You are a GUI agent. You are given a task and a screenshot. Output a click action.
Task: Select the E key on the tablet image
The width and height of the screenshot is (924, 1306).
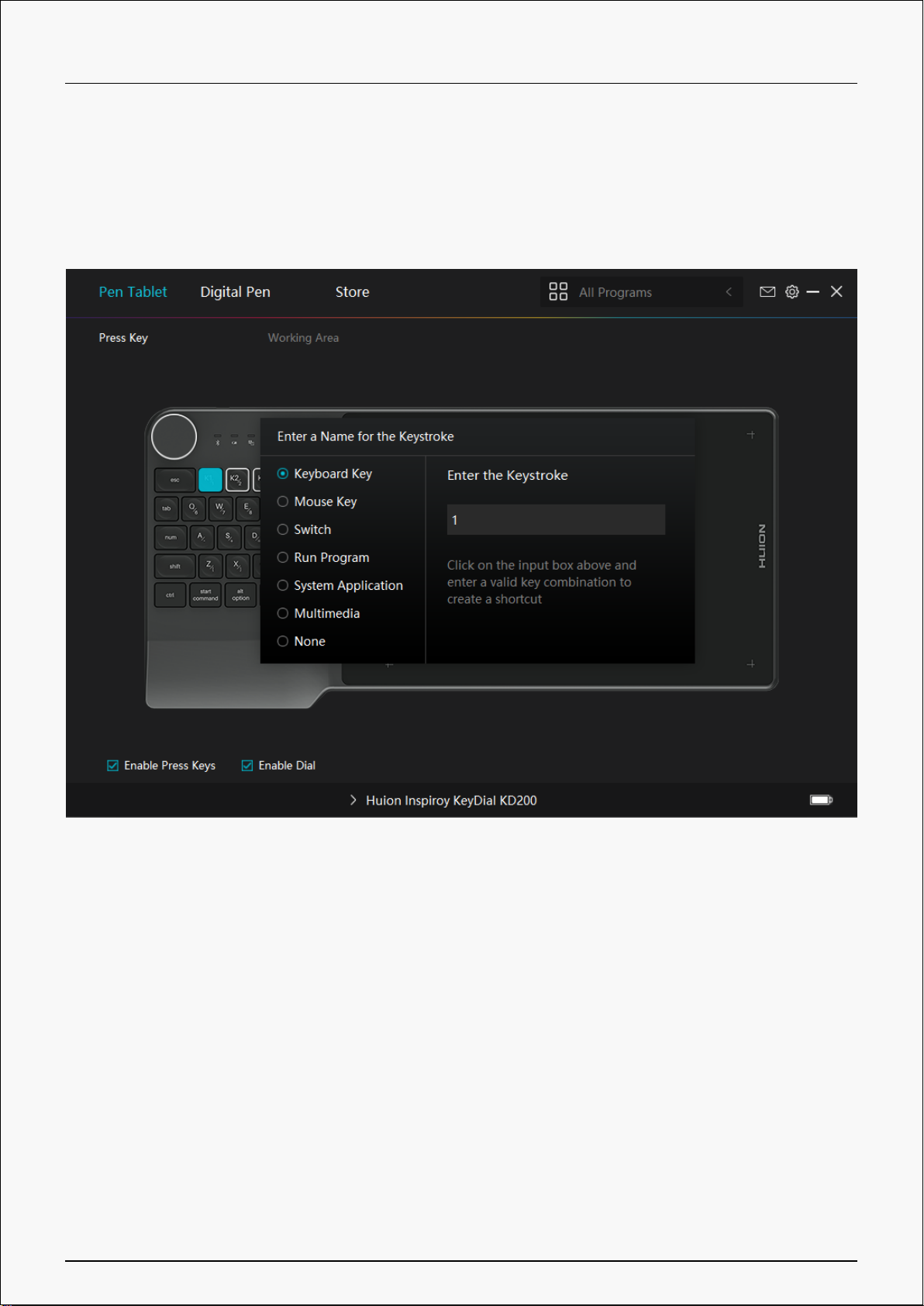point(248,508)
